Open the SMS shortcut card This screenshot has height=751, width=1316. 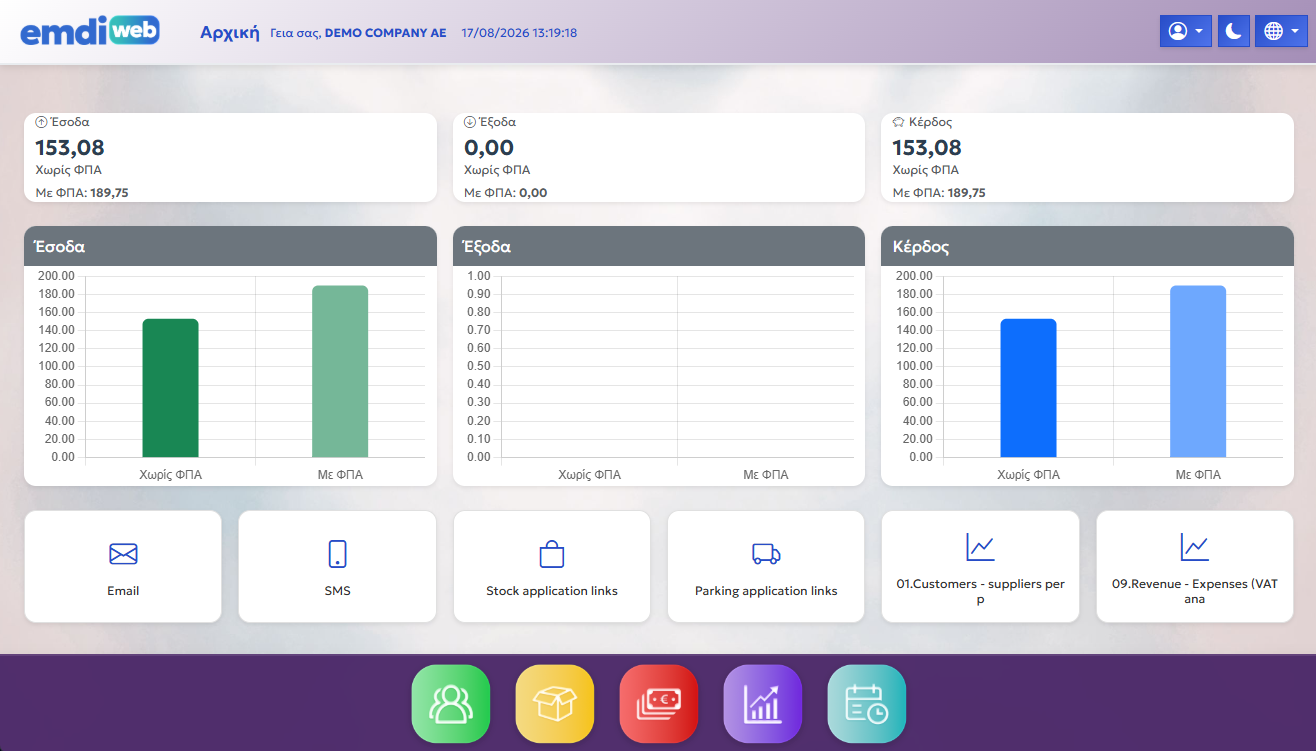coord(338,567)
